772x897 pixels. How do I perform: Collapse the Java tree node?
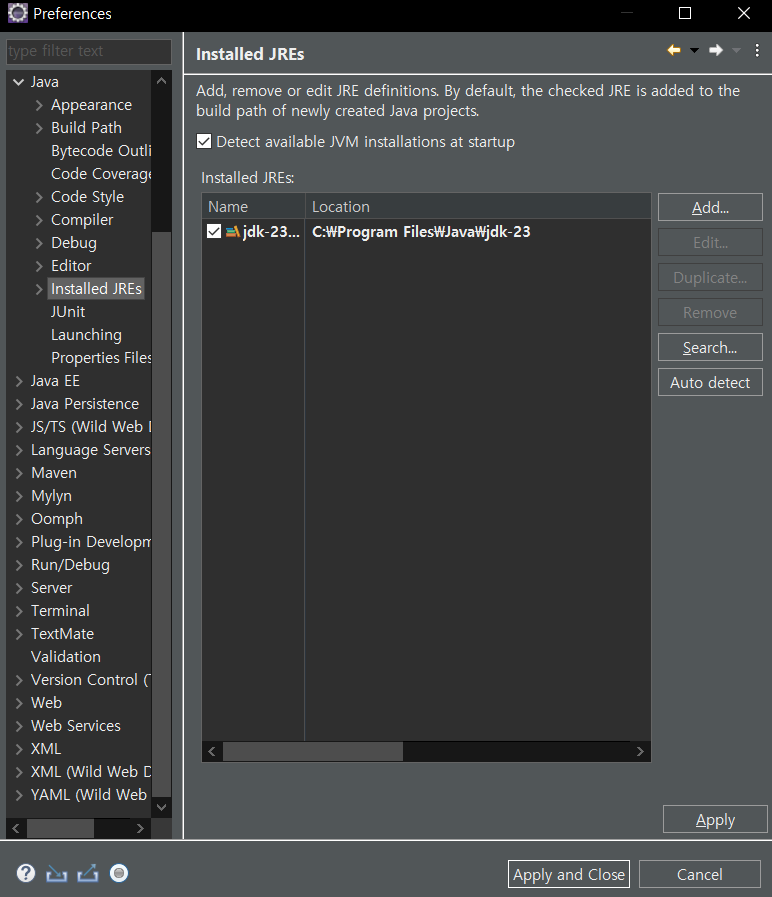point(19,82)
